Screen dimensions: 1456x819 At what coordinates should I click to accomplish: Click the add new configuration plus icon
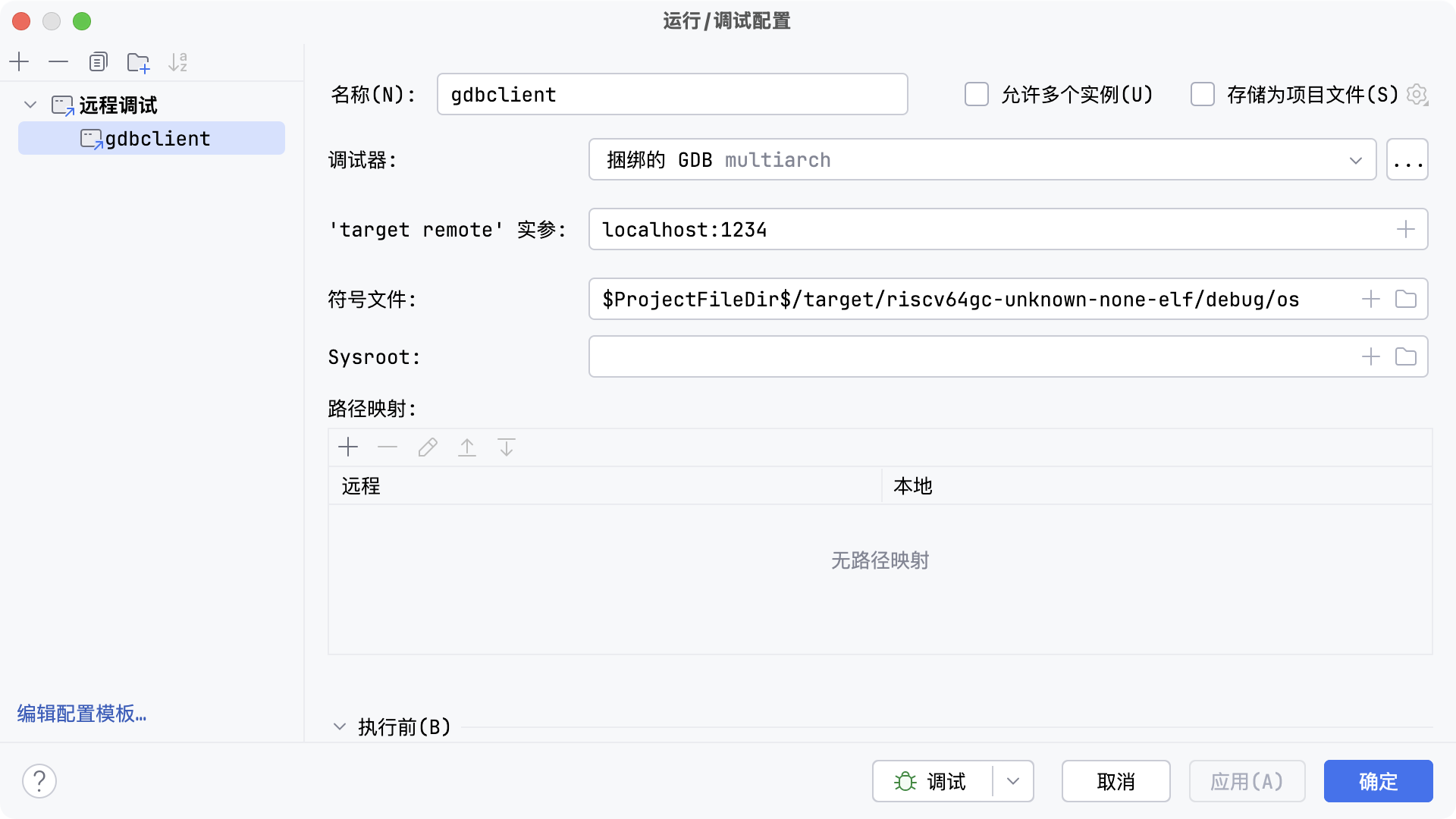pos(19,61)
